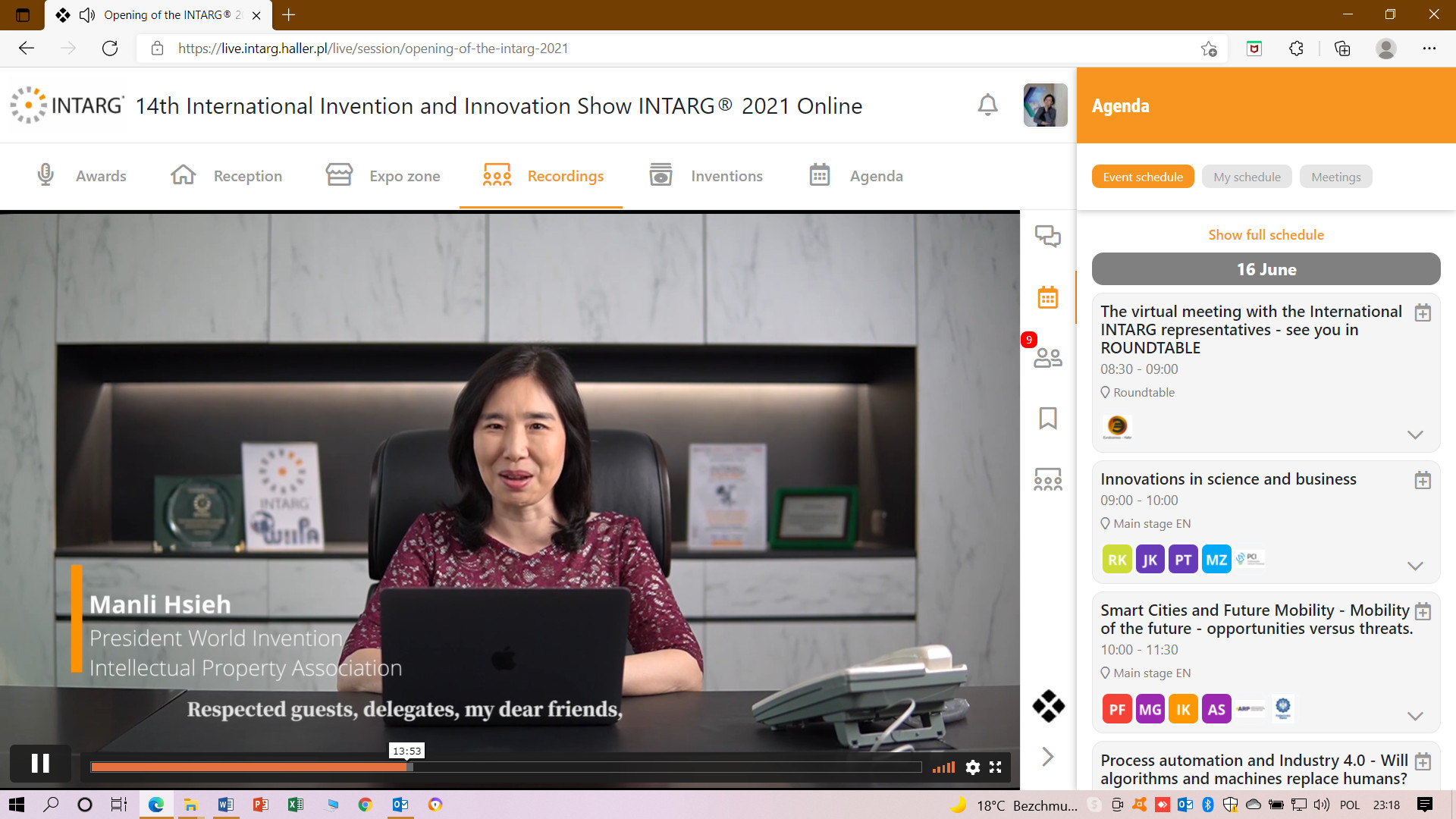This screenshot has height=819, width=1456.
Task: Open the Roundtable organizer logo
Action: [x=1116, y=427]
